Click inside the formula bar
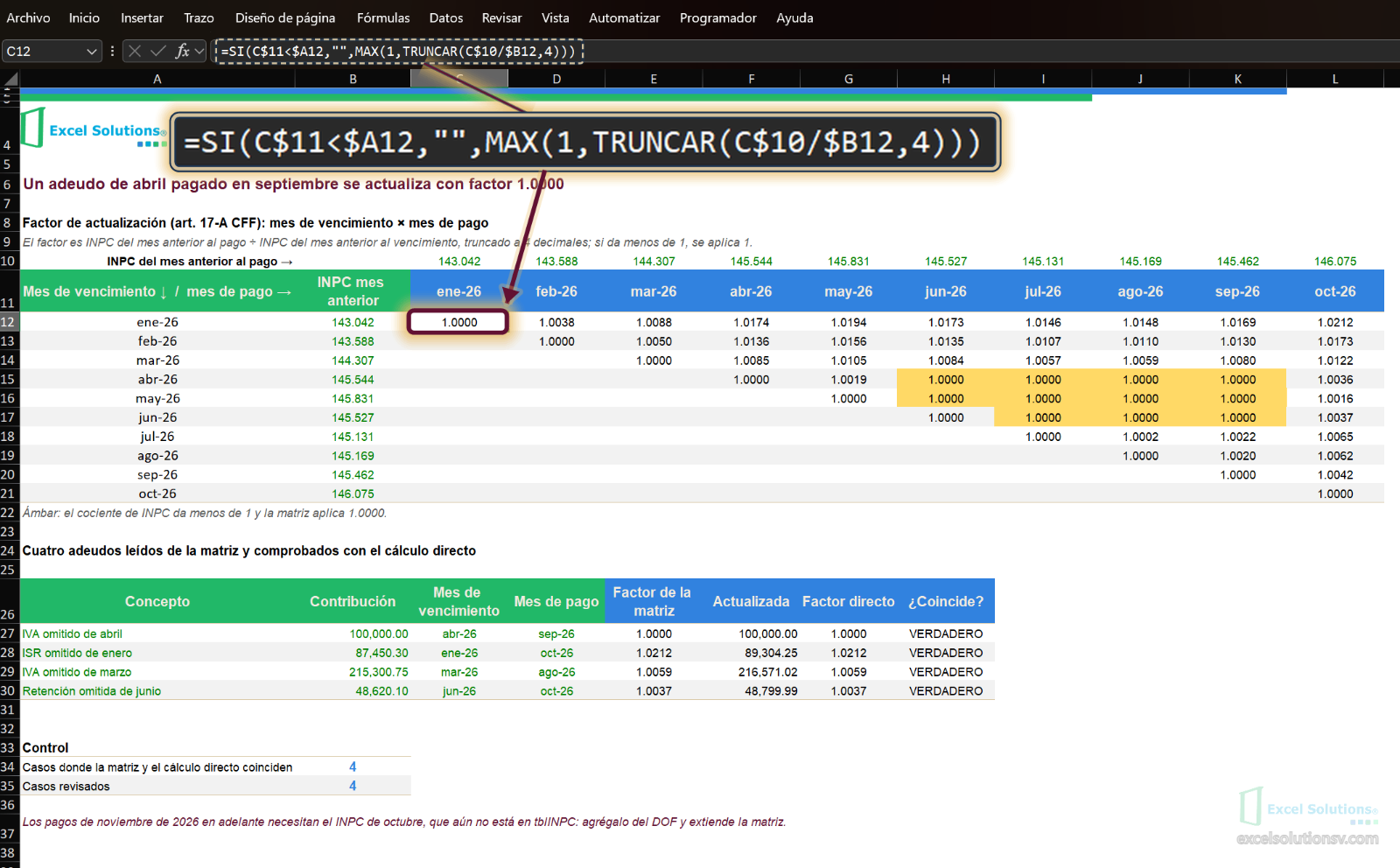 (805, 52)
